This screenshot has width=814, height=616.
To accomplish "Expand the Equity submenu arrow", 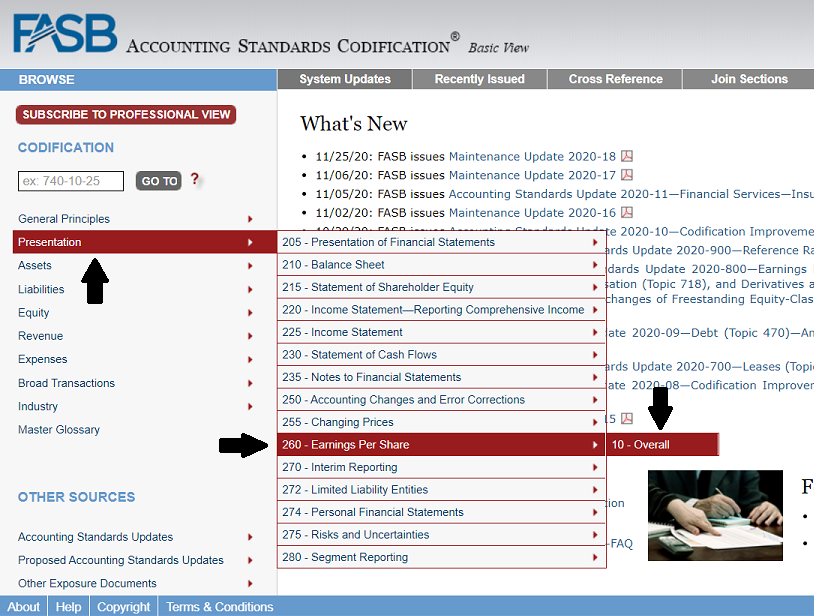I will pos(250,313).
